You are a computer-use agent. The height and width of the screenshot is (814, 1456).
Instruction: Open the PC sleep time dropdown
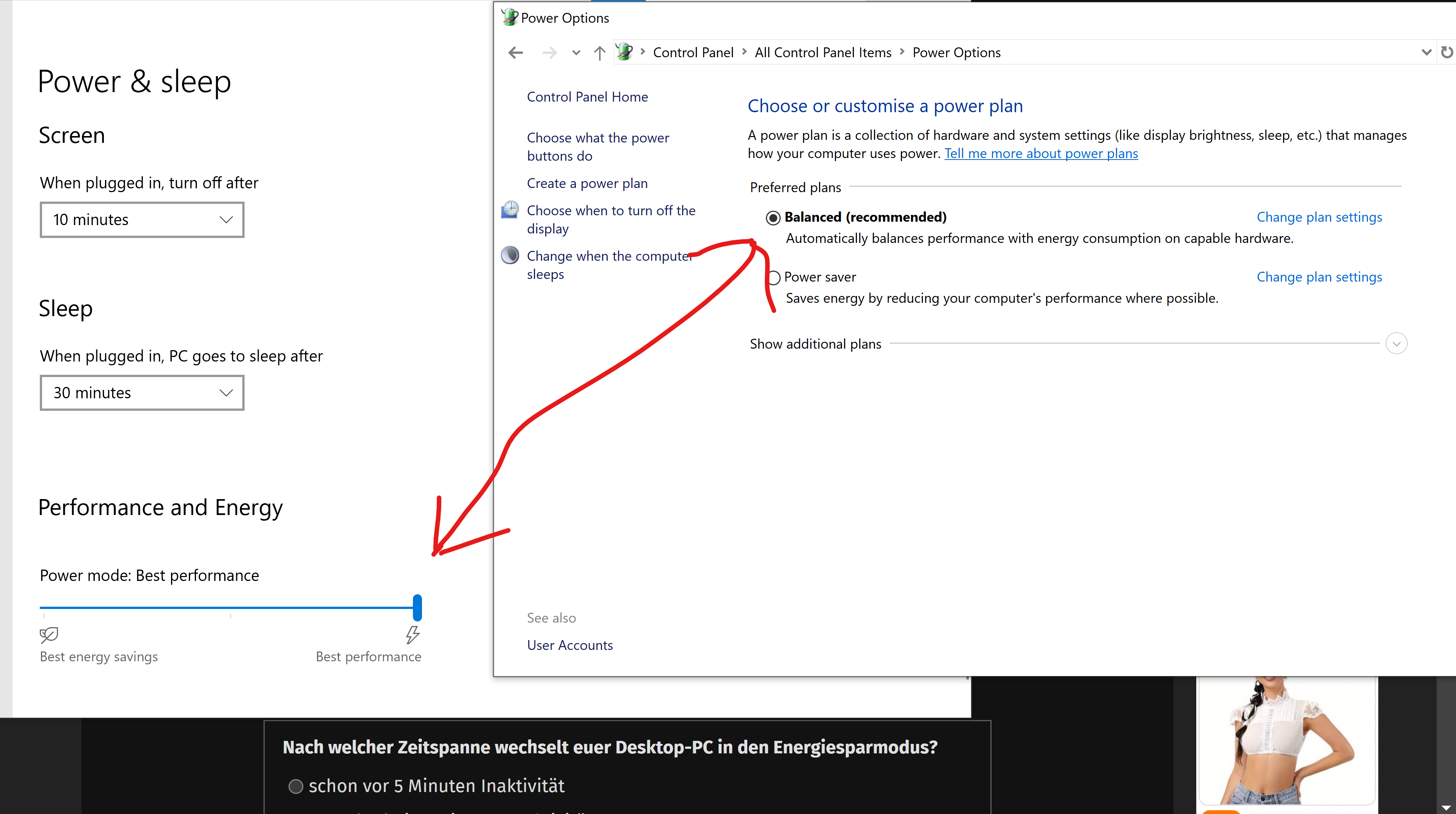click(x=142, y=393)
